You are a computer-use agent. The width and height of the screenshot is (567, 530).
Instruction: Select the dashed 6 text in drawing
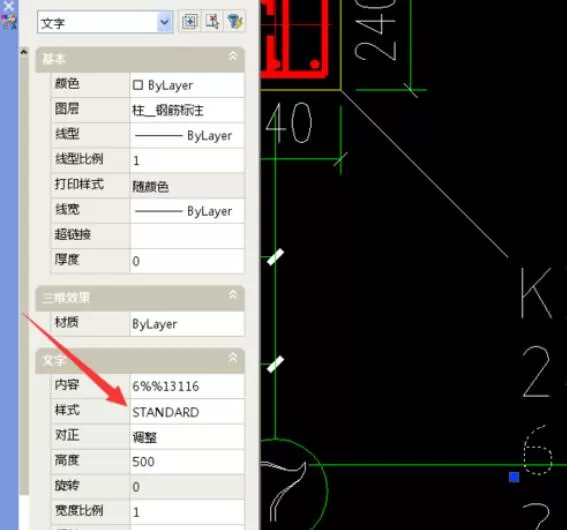click(x=538, y=450)
